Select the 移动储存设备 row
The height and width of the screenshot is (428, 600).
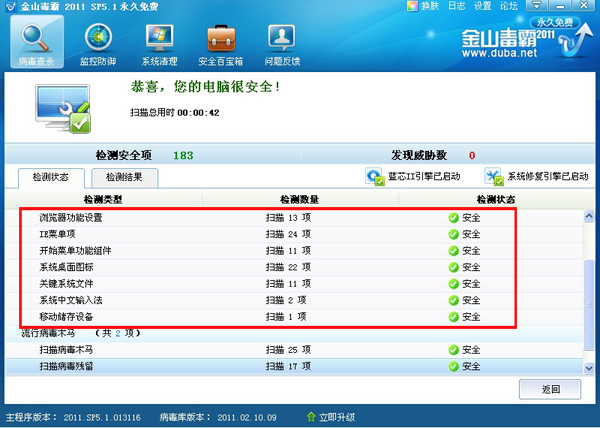294,317
